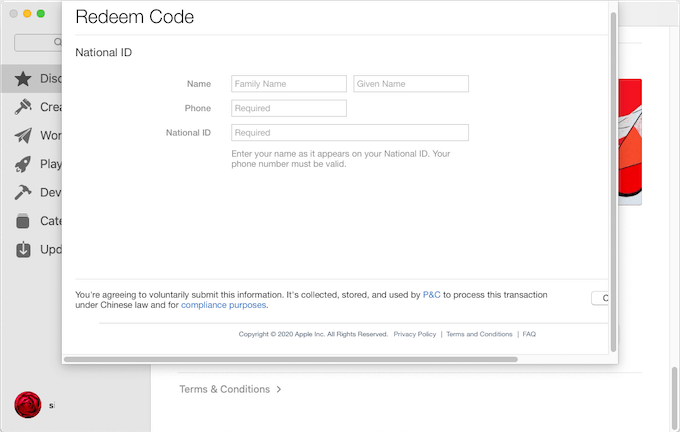Click the search magnifier icon

[x=58, y=42]
